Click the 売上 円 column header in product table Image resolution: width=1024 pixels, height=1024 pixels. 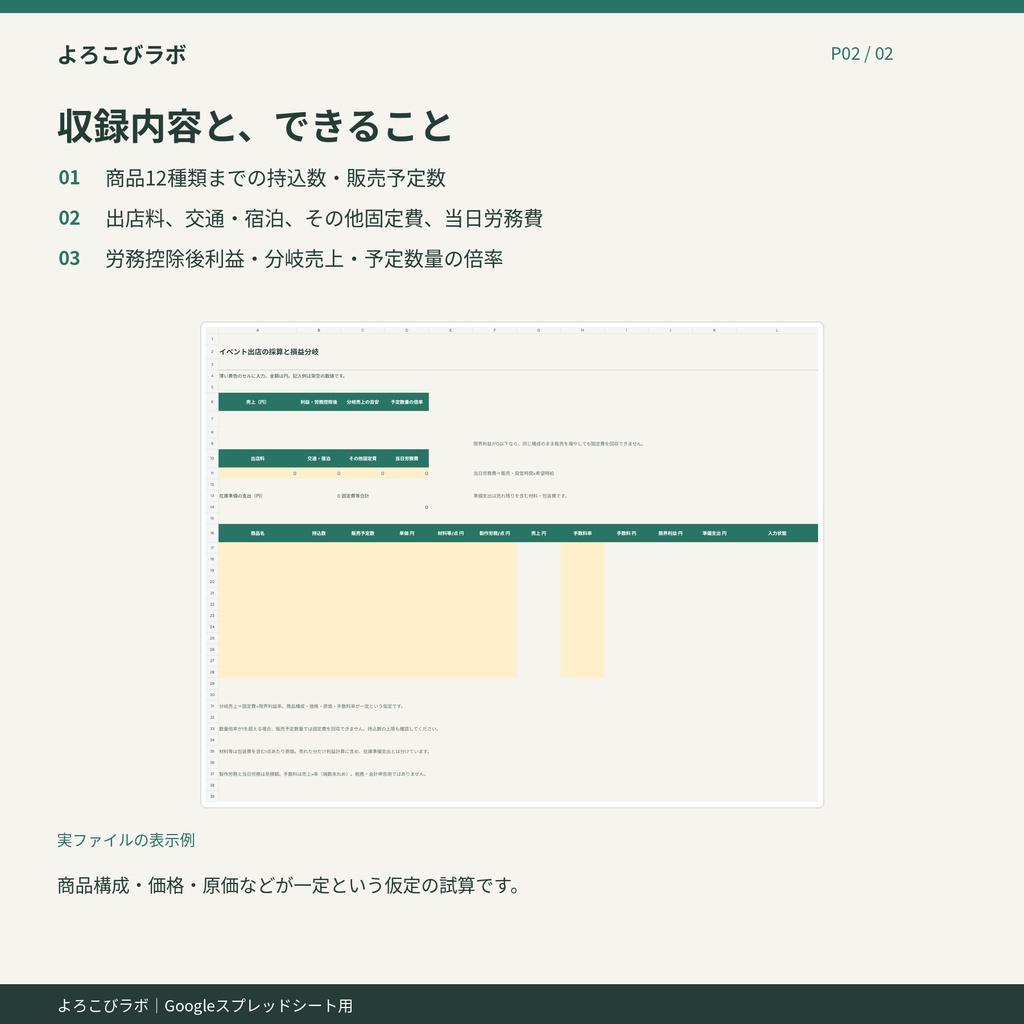[x=539, y=534]
